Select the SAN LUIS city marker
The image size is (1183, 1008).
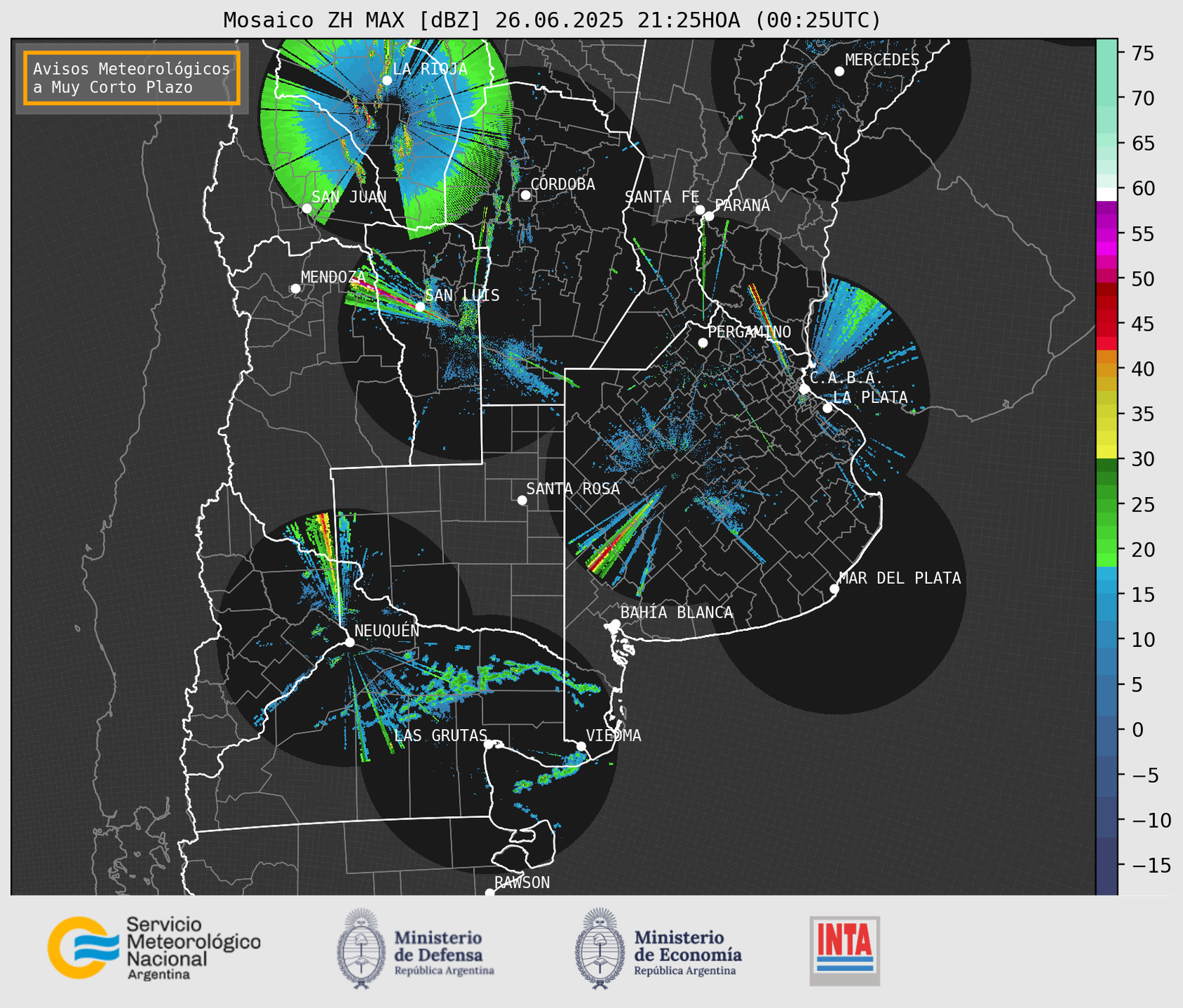pyautogui.click(x=419, y=306)
